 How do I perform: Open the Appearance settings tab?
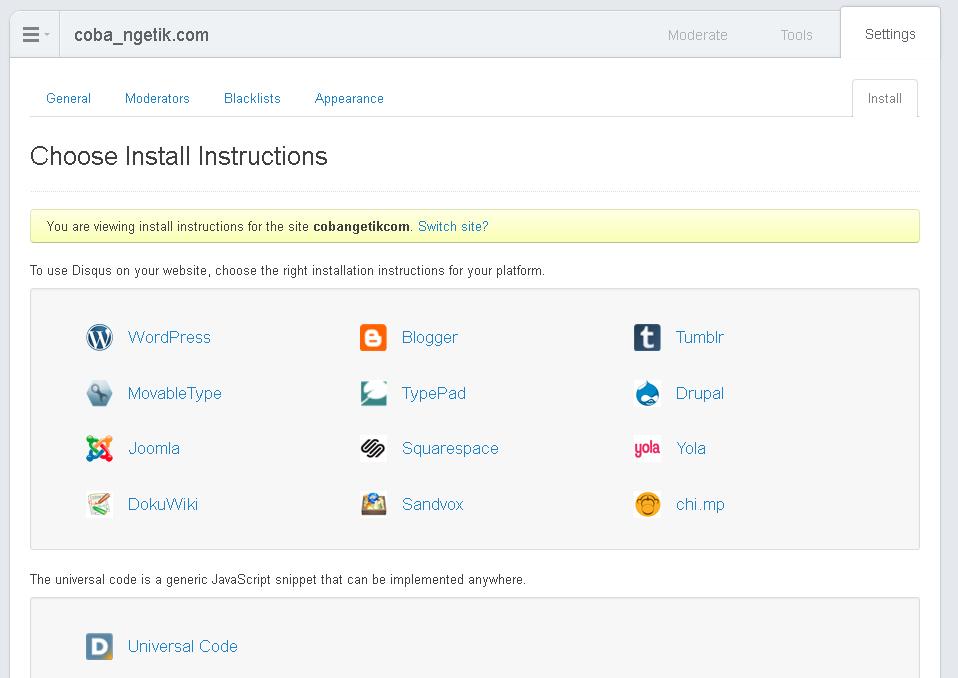click(349, 98)
